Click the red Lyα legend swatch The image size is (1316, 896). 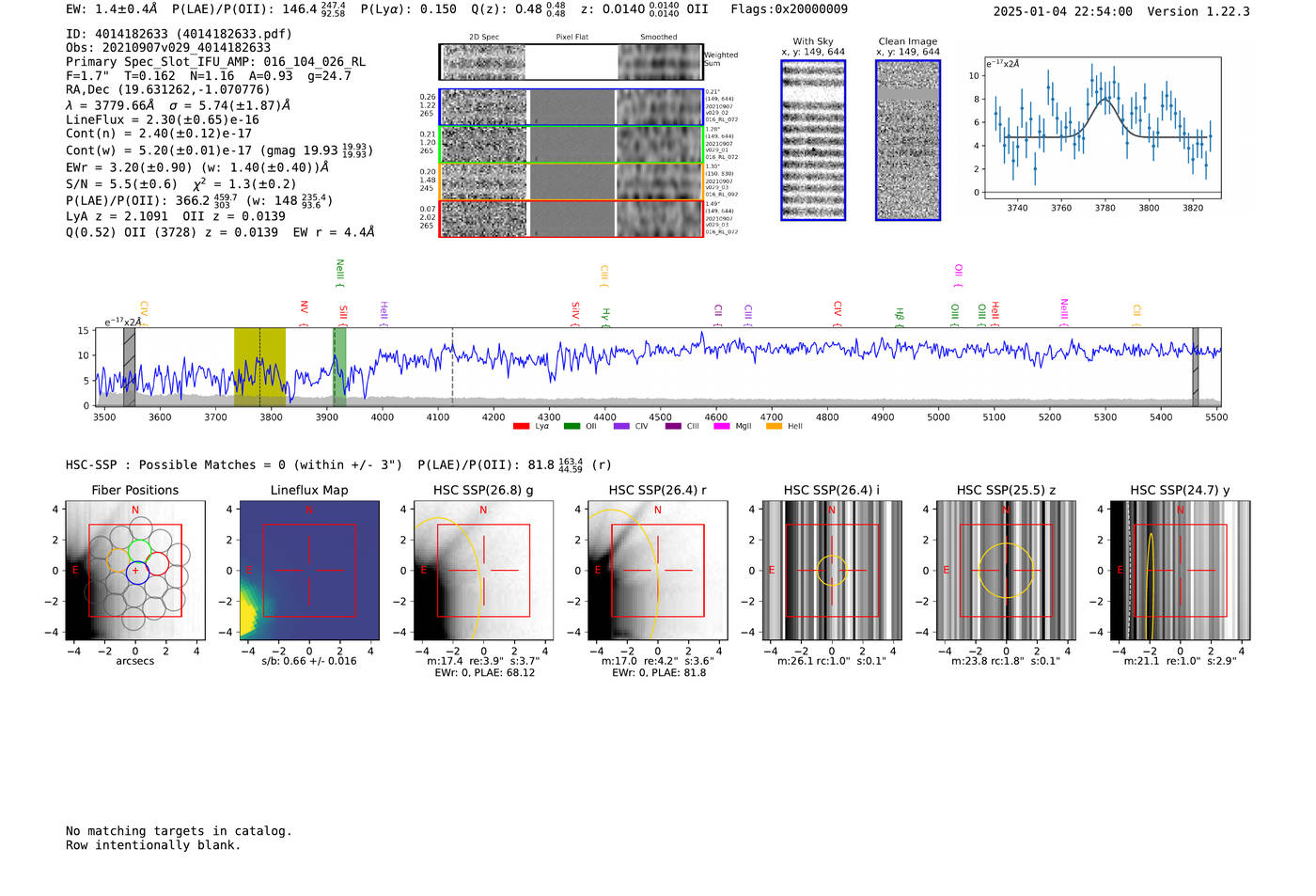point(521,426)
